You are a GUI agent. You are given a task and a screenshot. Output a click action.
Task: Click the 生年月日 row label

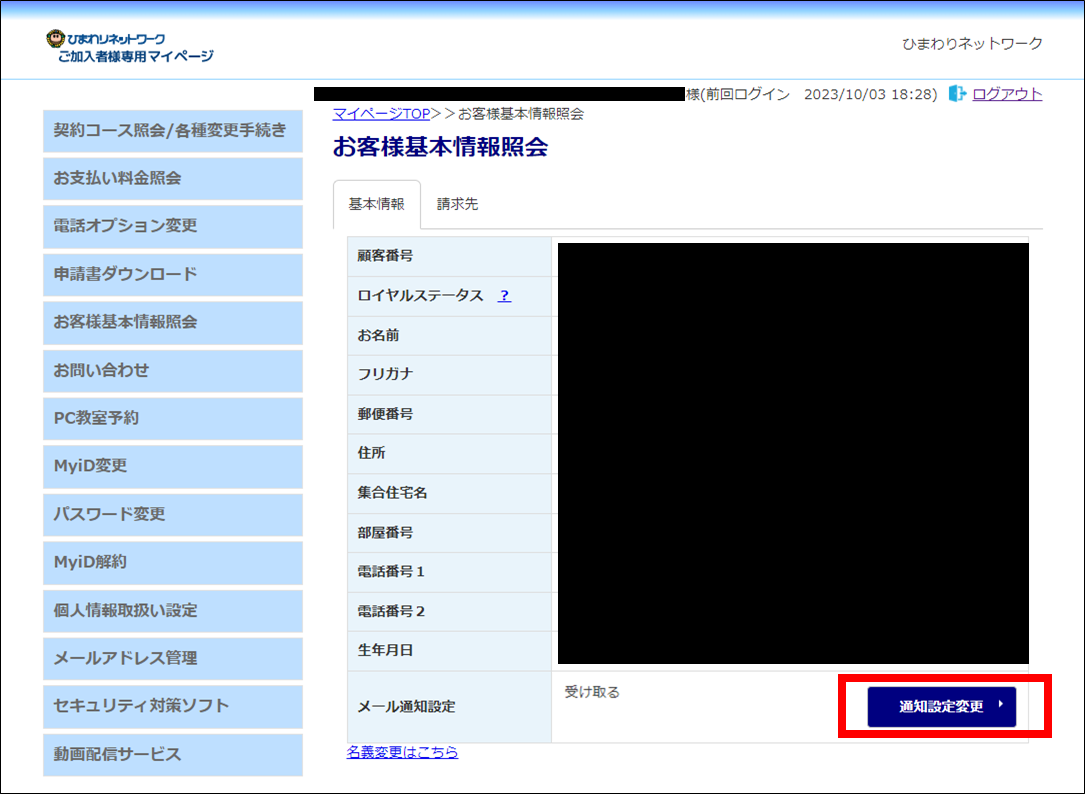[x=385, y=650]
